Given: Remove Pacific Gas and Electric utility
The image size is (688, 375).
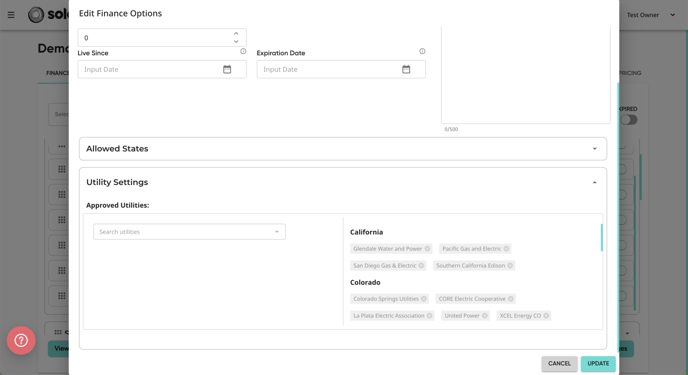Looking at the screenshot, I should coord(506,249).
